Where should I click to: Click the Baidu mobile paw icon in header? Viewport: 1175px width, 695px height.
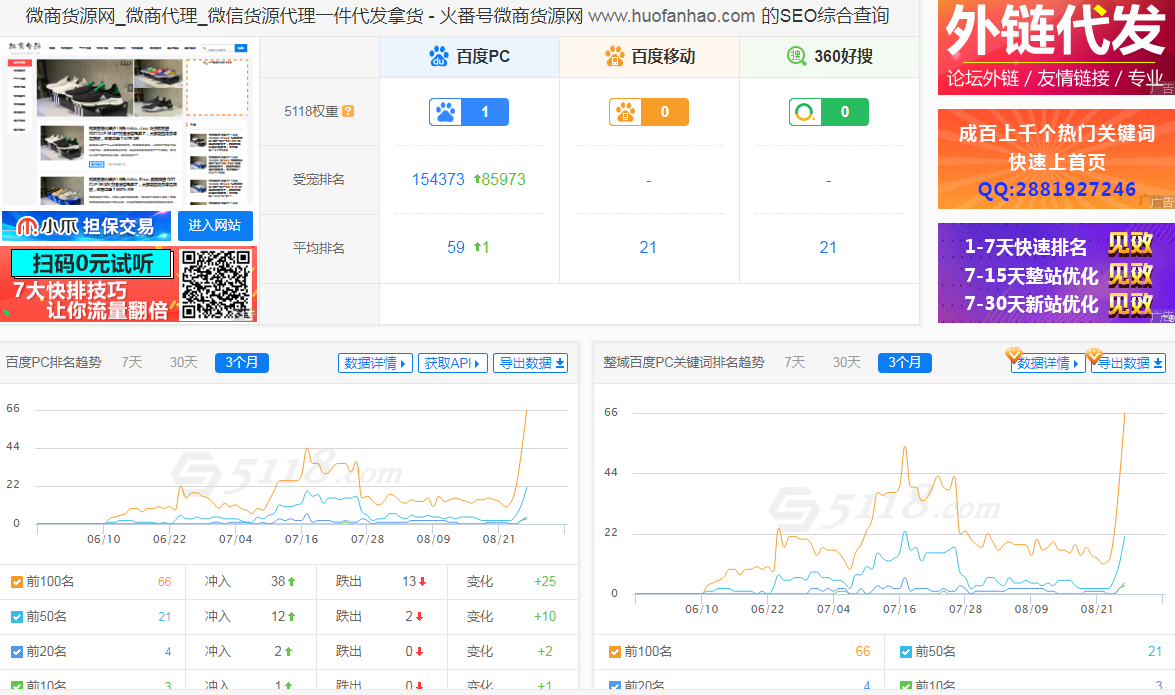click(614, 56)
